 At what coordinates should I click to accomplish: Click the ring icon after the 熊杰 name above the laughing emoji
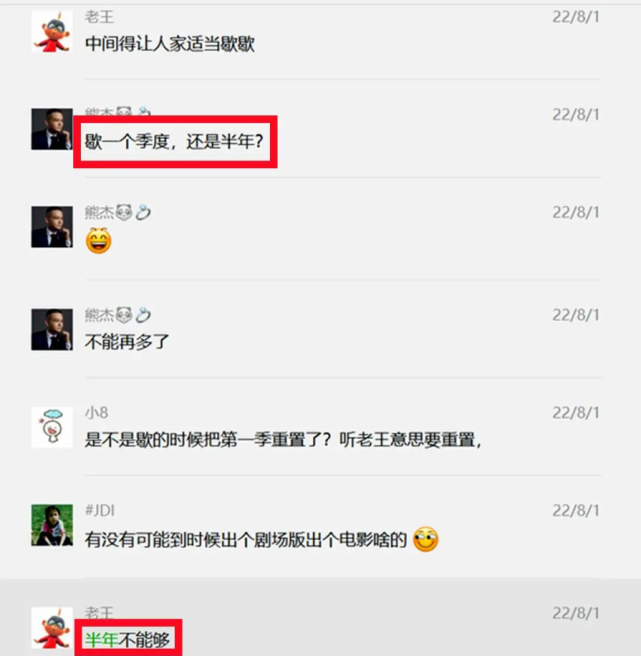pyautogui.click(x=143, y=213)
